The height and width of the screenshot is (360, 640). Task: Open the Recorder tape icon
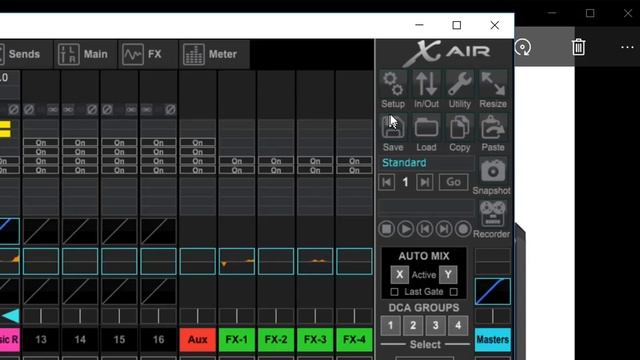[x=493, y=214]
